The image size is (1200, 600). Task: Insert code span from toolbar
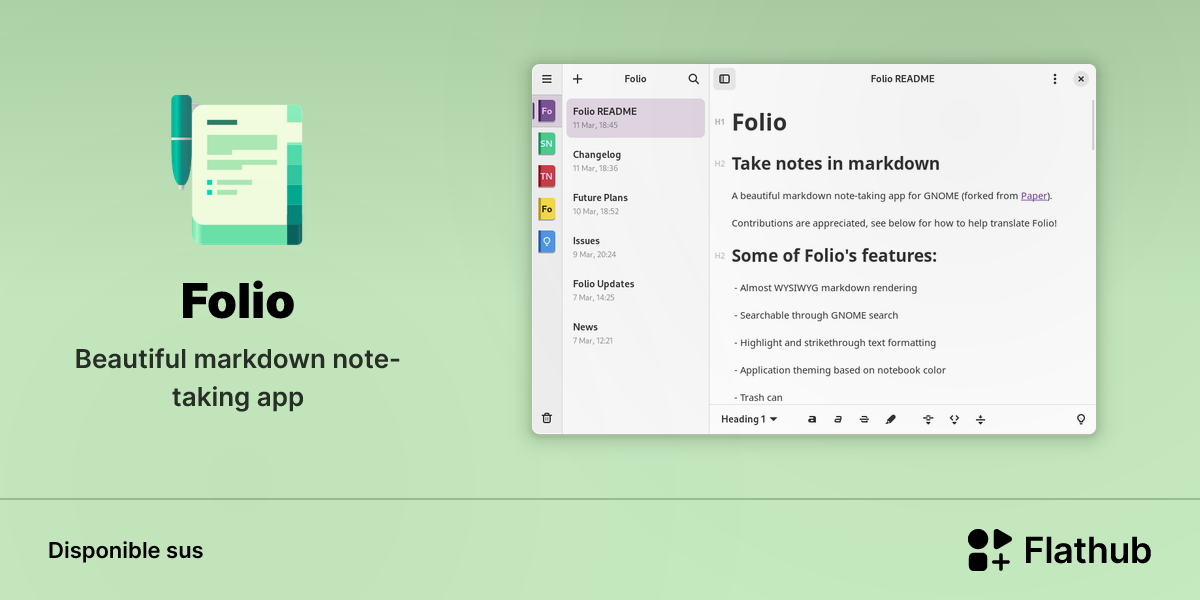954,419
